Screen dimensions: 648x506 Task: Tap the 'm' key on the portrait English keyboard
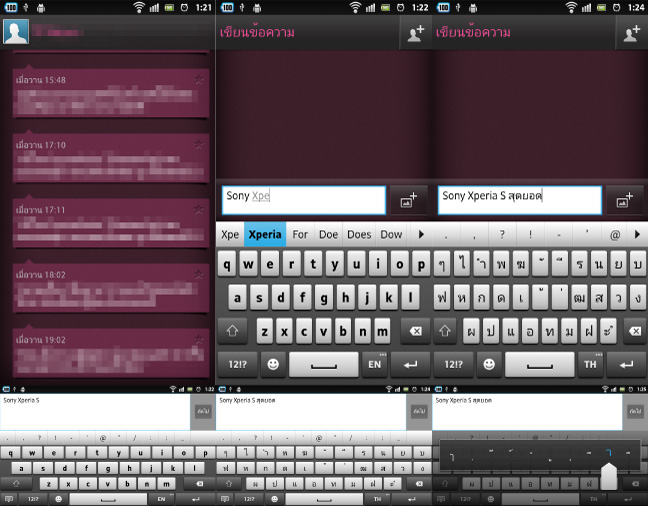point(382,331)
